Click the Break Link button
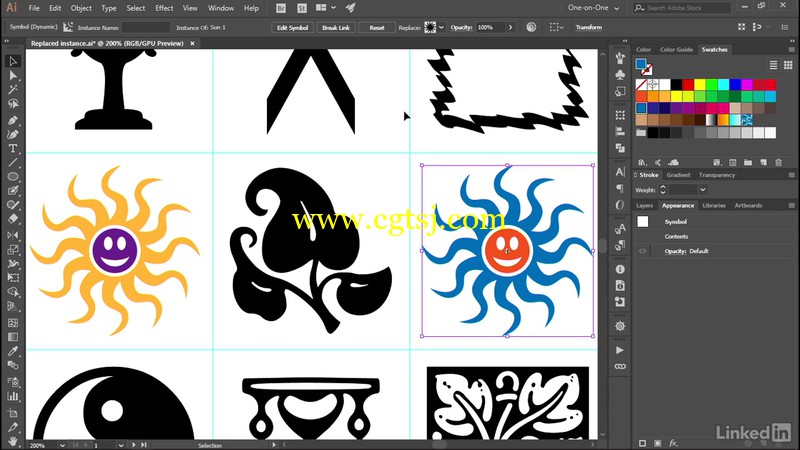Image resolution: width=800 pixels, height=450 pixels. [x=336, y=28]
